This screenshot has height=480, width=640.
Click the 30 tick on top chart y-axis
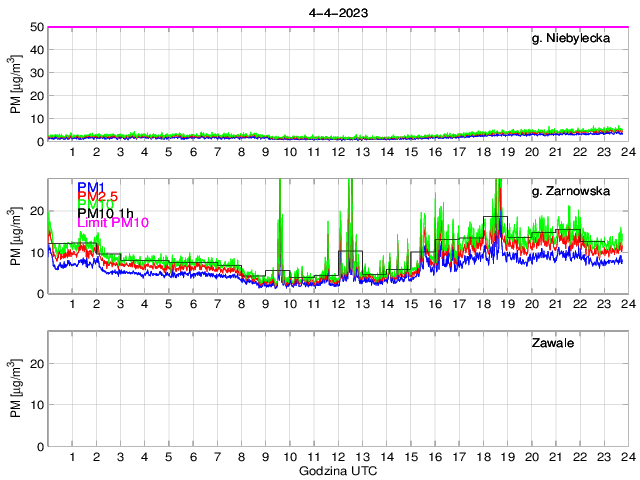(x=34, y=73)
